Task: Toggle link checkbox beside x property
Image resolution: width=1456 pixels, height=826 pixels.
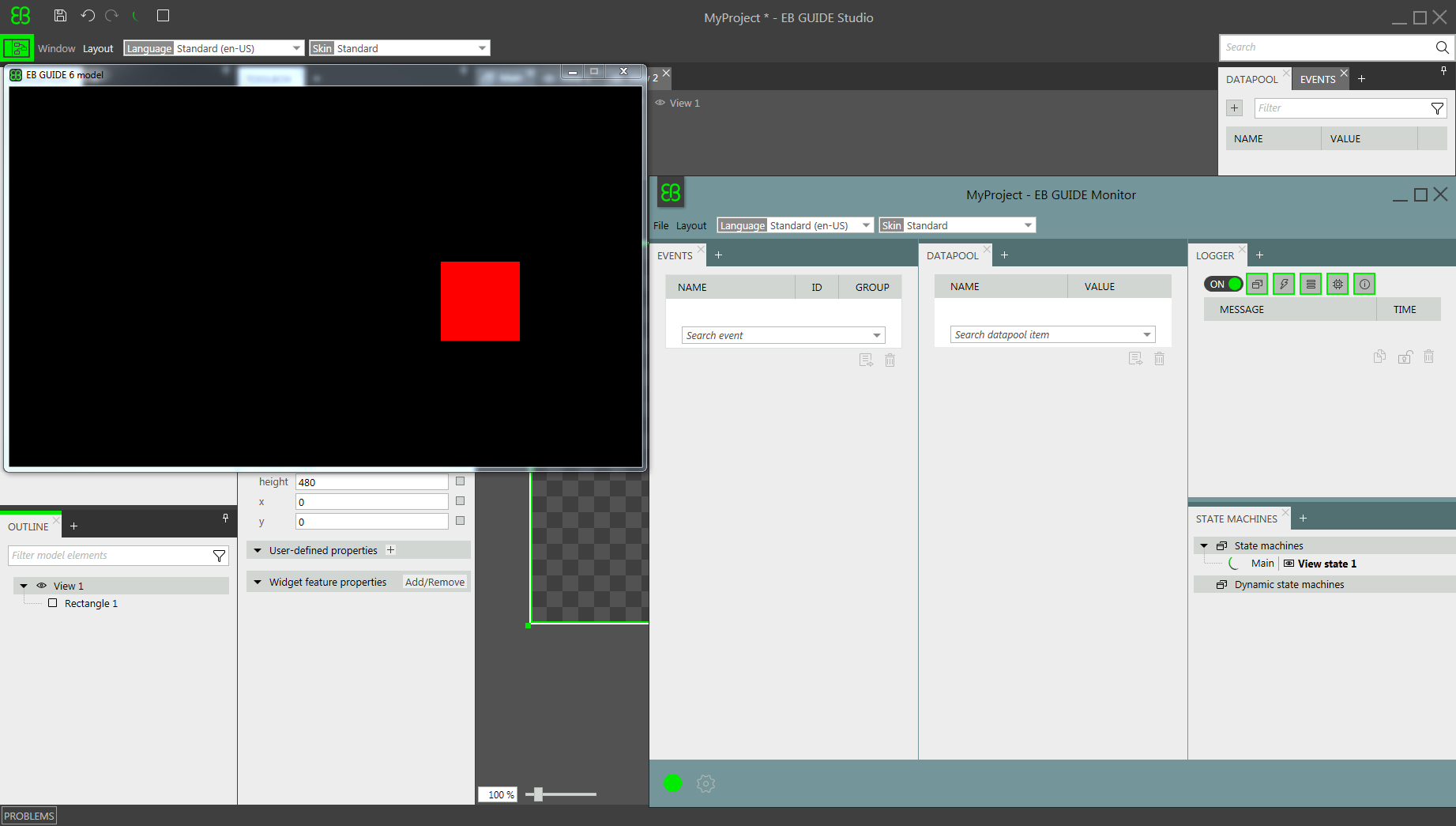Action: pyautogui.click(x=460, y=501)
